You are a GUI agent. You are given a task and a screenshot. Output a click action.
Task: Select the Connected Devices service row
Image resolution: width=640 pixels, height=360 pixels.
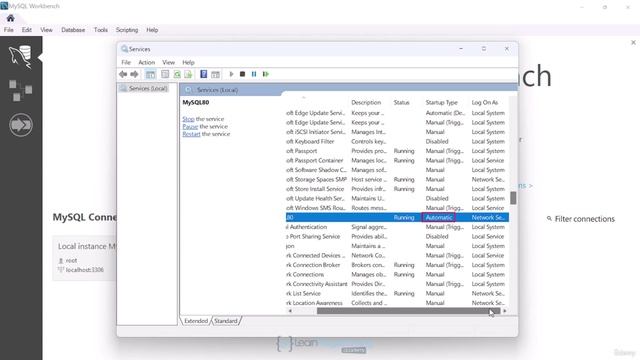click(397, 256)
